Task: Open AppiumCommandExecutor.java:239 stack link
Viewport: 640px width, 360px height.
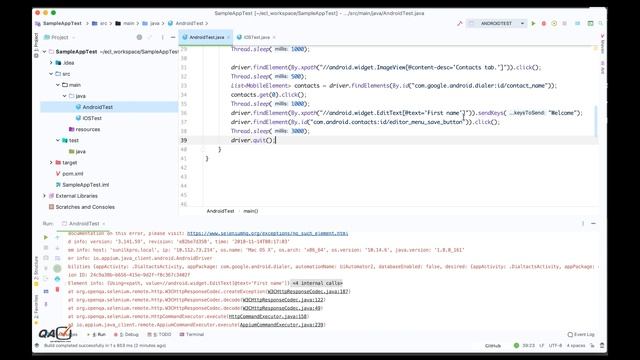Action: (x=282, y=325)
